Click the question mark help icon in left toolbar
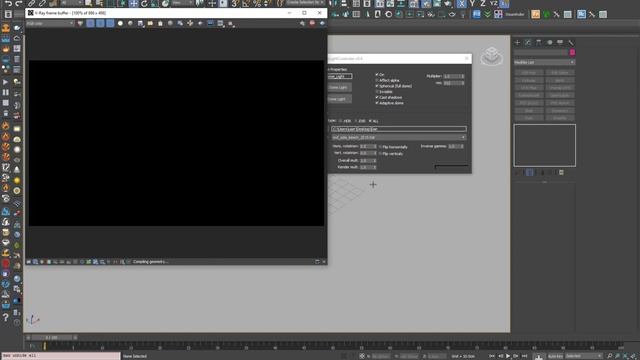640x360 pixels. [x=6, y=318]
